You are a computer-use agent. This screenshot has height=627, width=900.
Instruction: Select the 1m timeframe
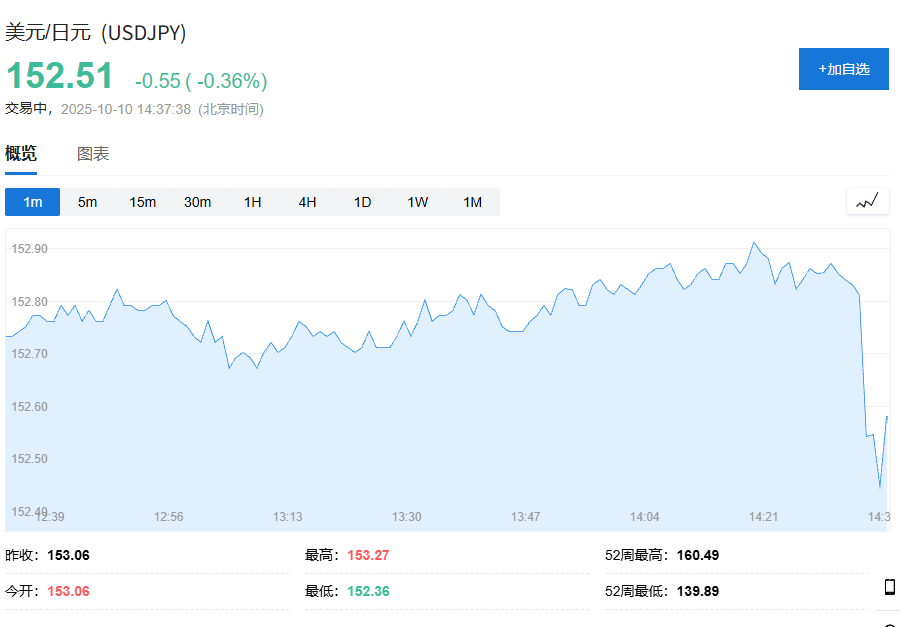(33, 202)
